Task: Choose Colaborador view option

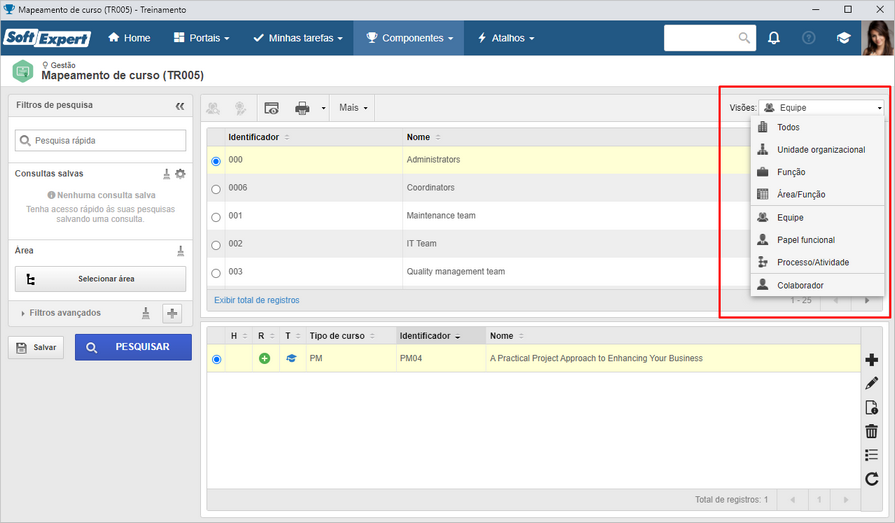Action: click(x=817, y=285)
